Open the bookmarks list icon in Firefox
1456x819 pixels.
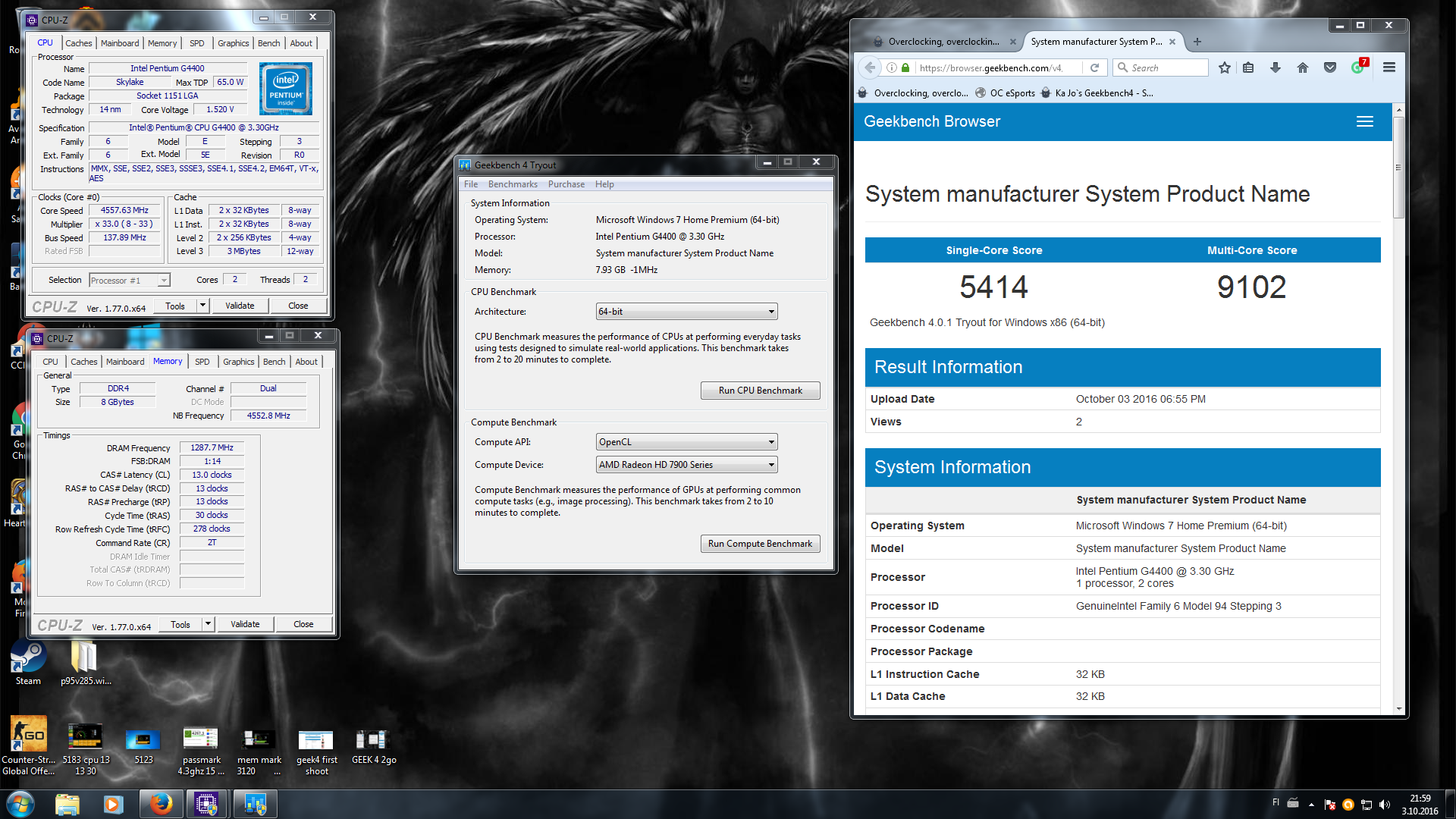[1248, 67]
